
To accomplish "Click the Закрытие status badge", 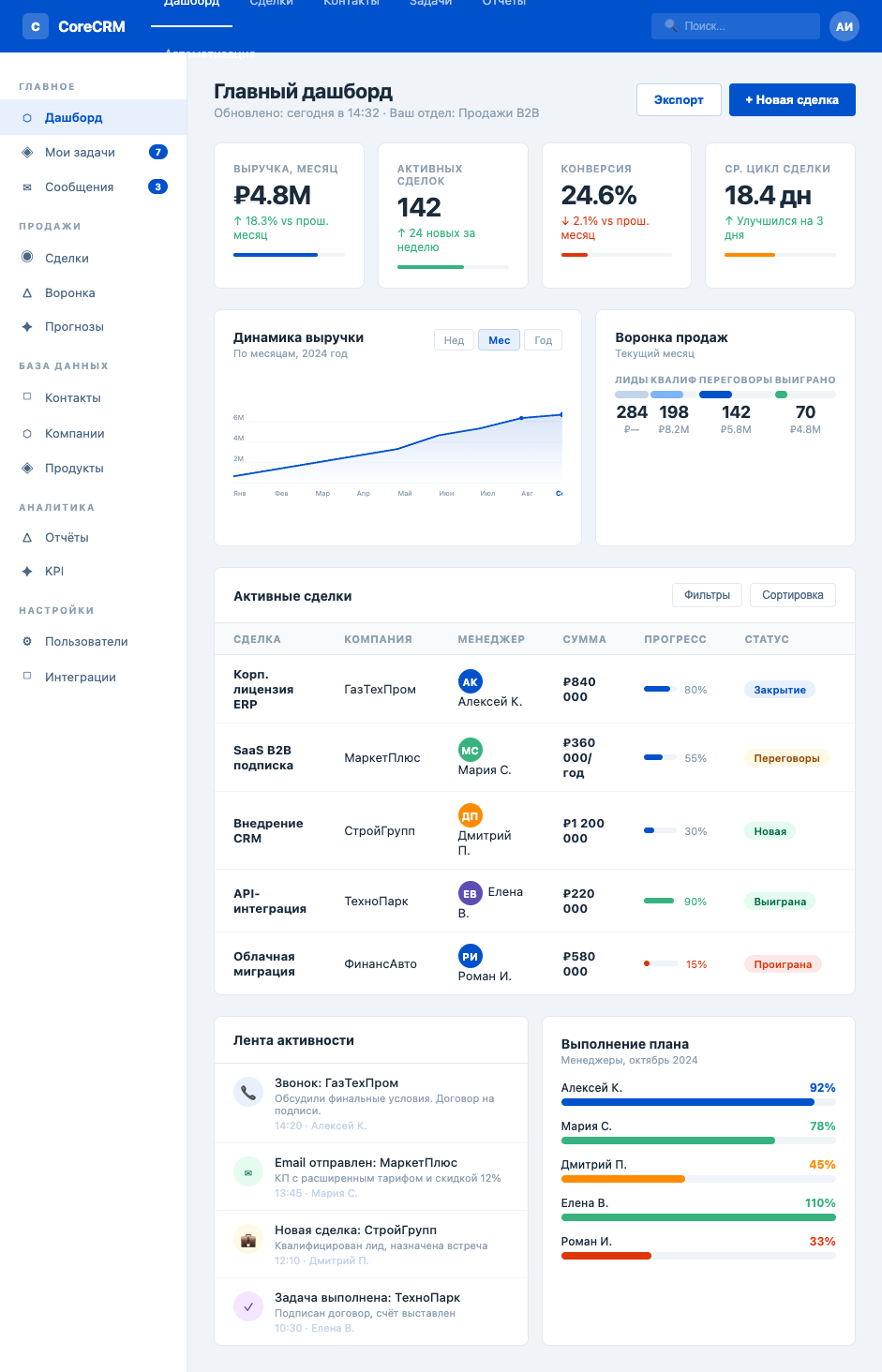I will pyautogui.click(x=780, y=690).
